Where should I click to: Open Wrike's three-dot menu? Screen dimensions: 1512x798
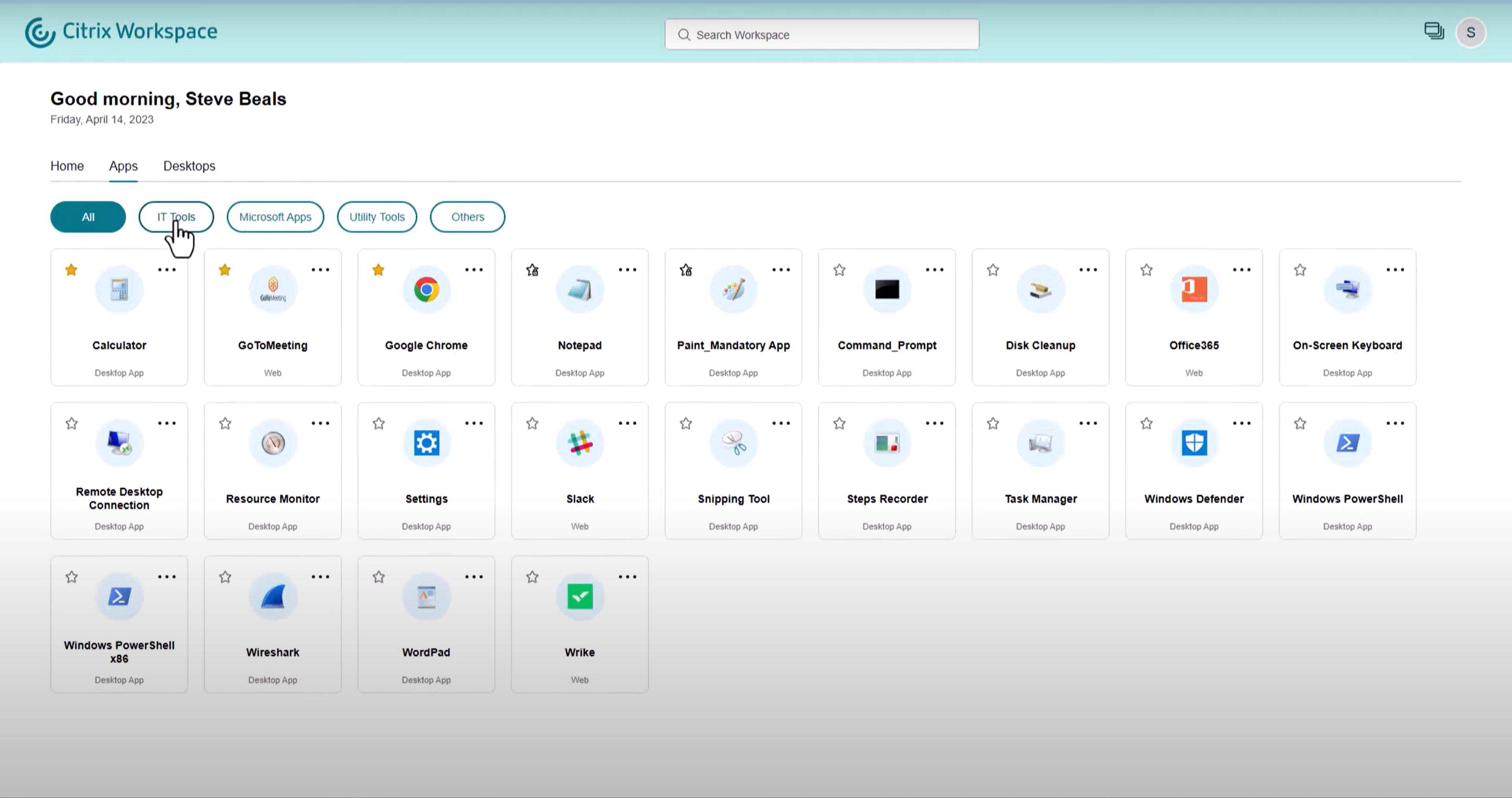(x=628, y=577)
